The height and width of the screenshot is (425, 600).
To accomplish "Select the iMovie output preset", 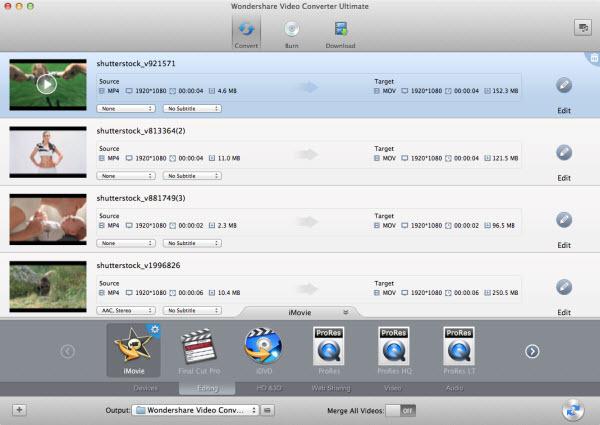I will tap(134, 350).
